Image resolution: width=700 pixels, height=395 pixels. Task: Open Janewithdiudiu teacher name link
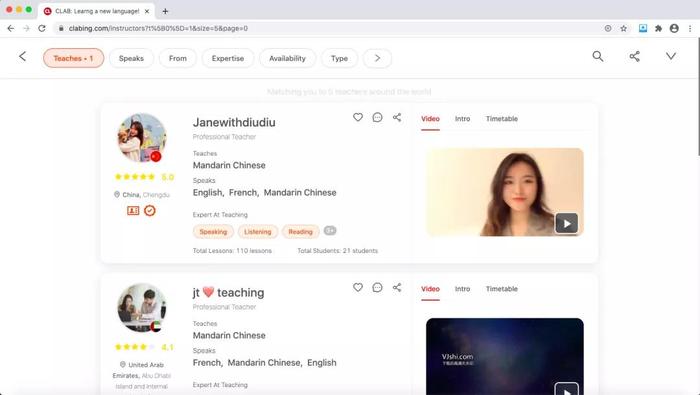click(234, 122)
